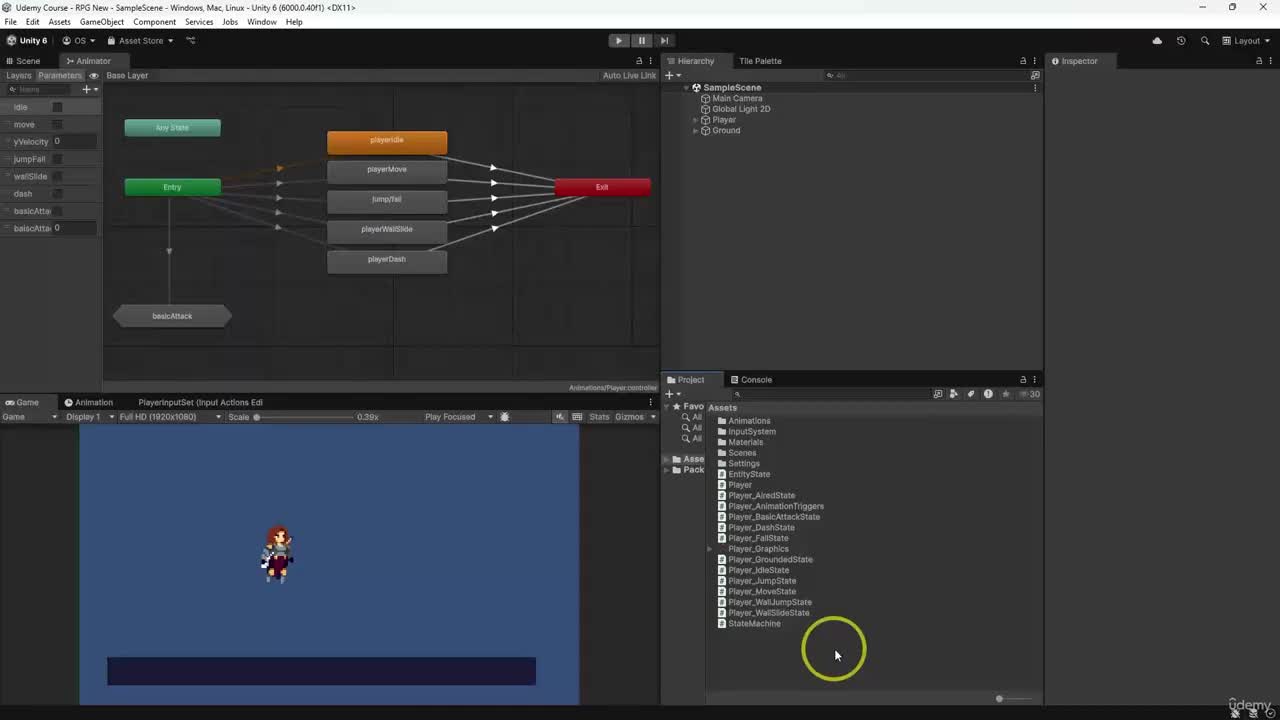The width and height of the screenshot is (1280, 720).
Task: Click the Base Layer breadcrumb
Action: (x=127, y=76)
